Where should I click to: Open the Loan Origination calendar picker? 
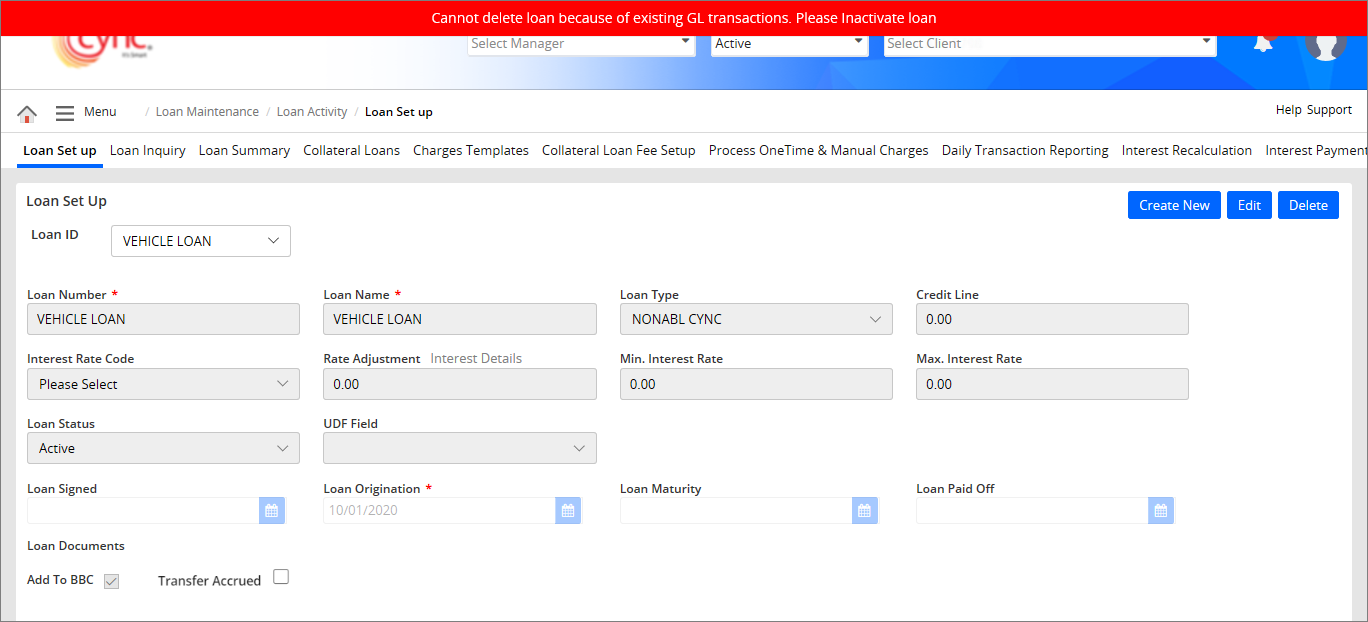point(568,511)
